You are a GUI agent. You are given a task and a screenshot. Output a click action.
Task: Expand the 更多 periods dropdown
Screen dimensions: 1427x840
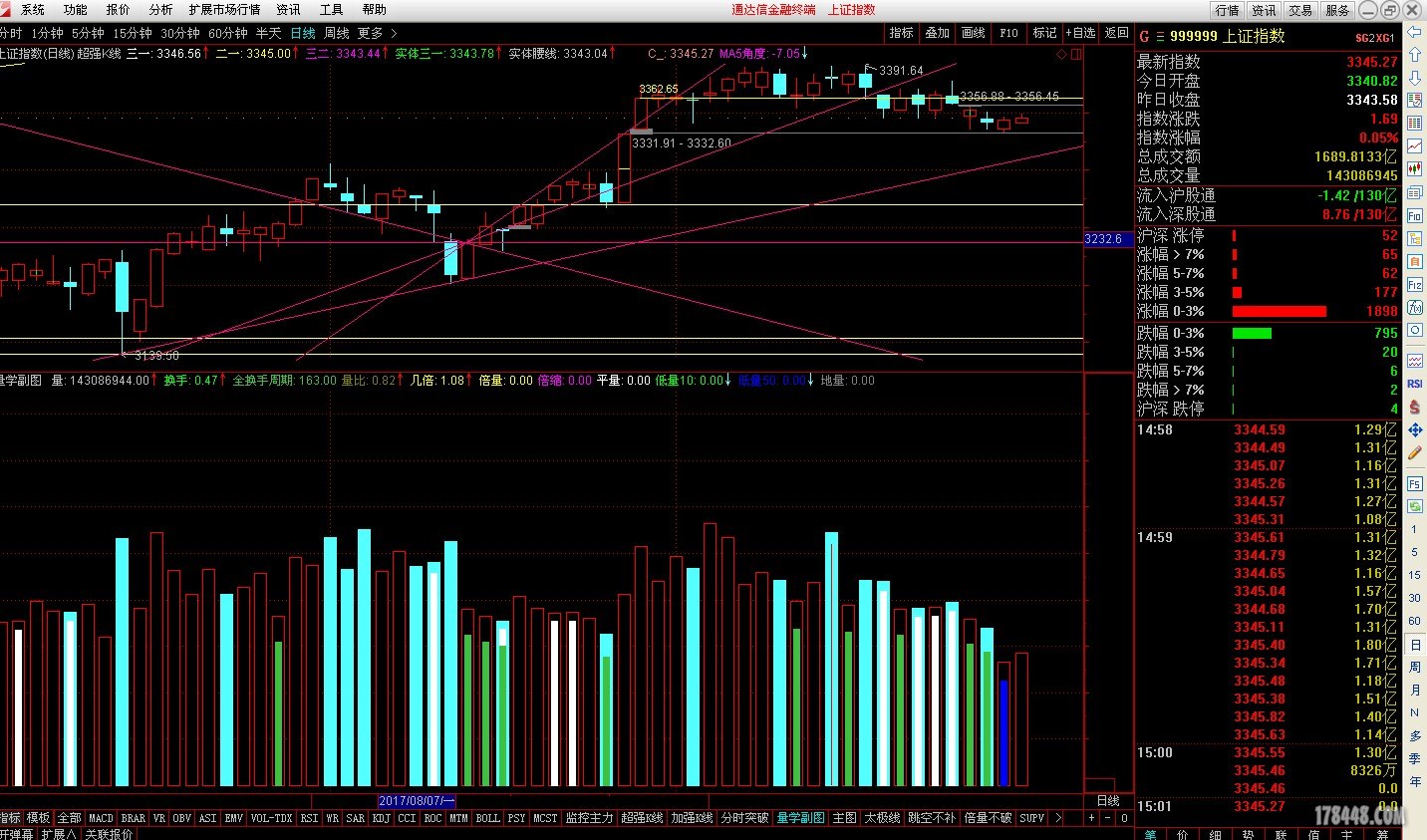(x=377, y=33)
